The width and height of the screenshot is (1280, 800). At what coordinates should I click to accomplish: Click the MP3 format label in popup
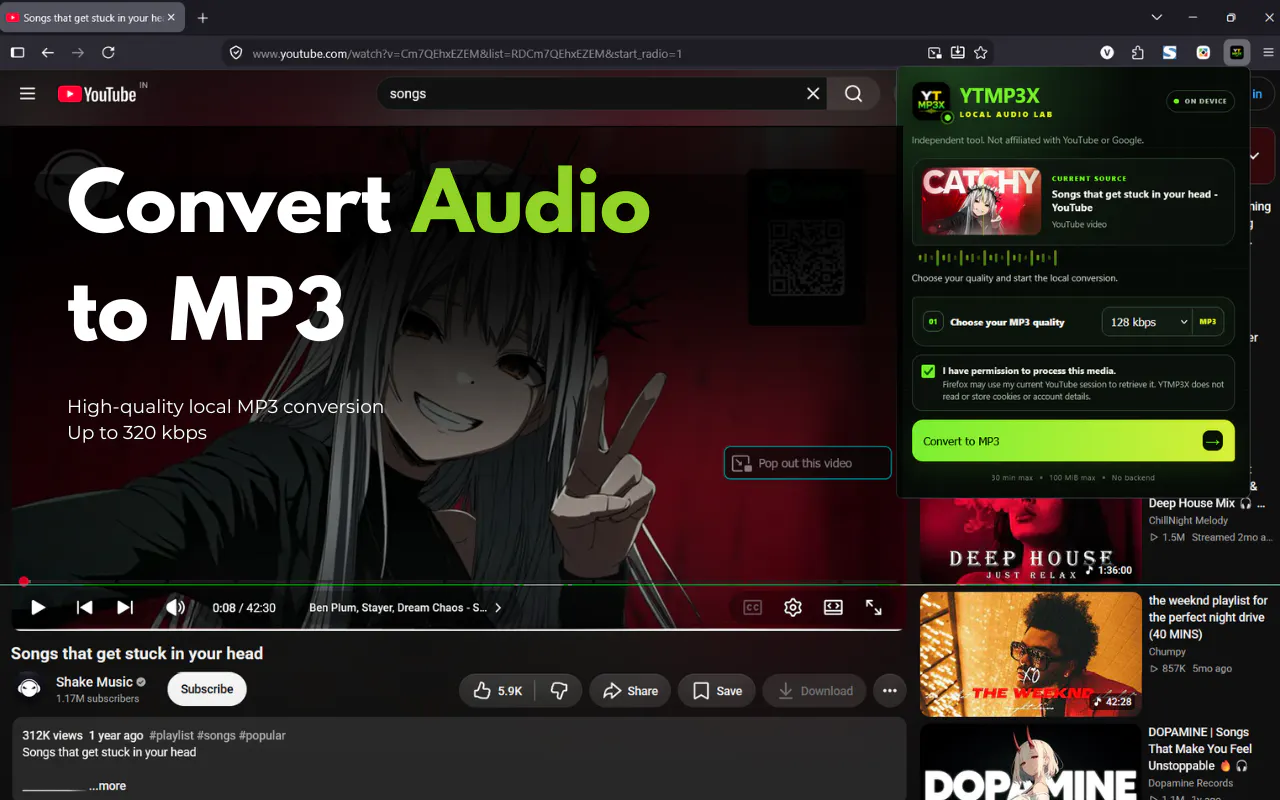pyautogui.click(x=1208, y=322)
